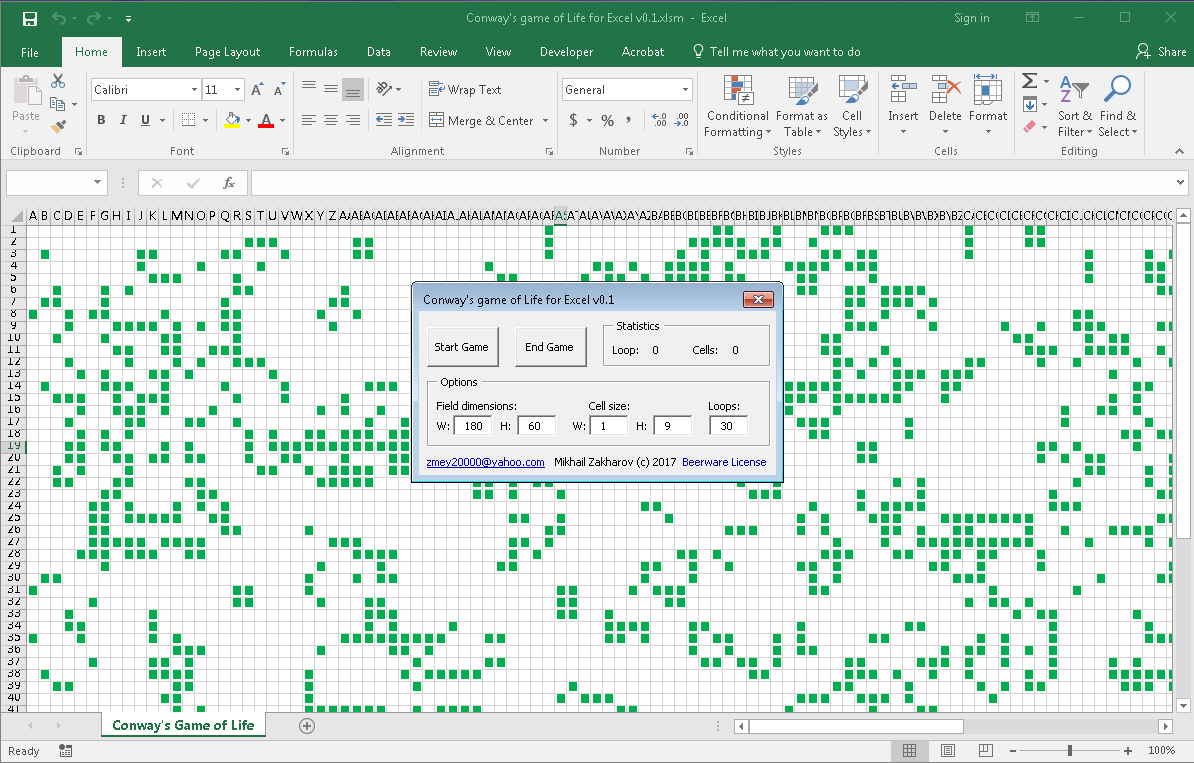The width and height of the screenshot is (1194, 763).
Task: Redo the last undone action
Action: (93, 18)
